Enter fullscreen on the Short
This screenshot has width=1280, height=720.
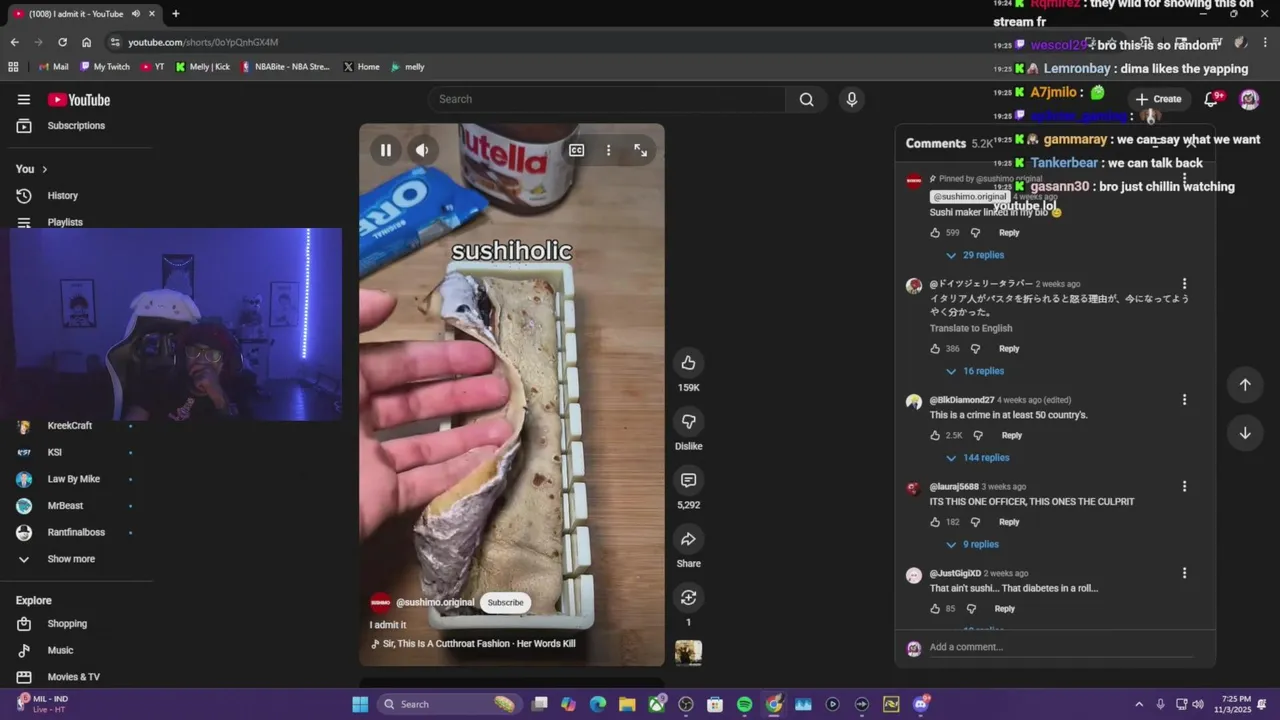pos(641,150)
